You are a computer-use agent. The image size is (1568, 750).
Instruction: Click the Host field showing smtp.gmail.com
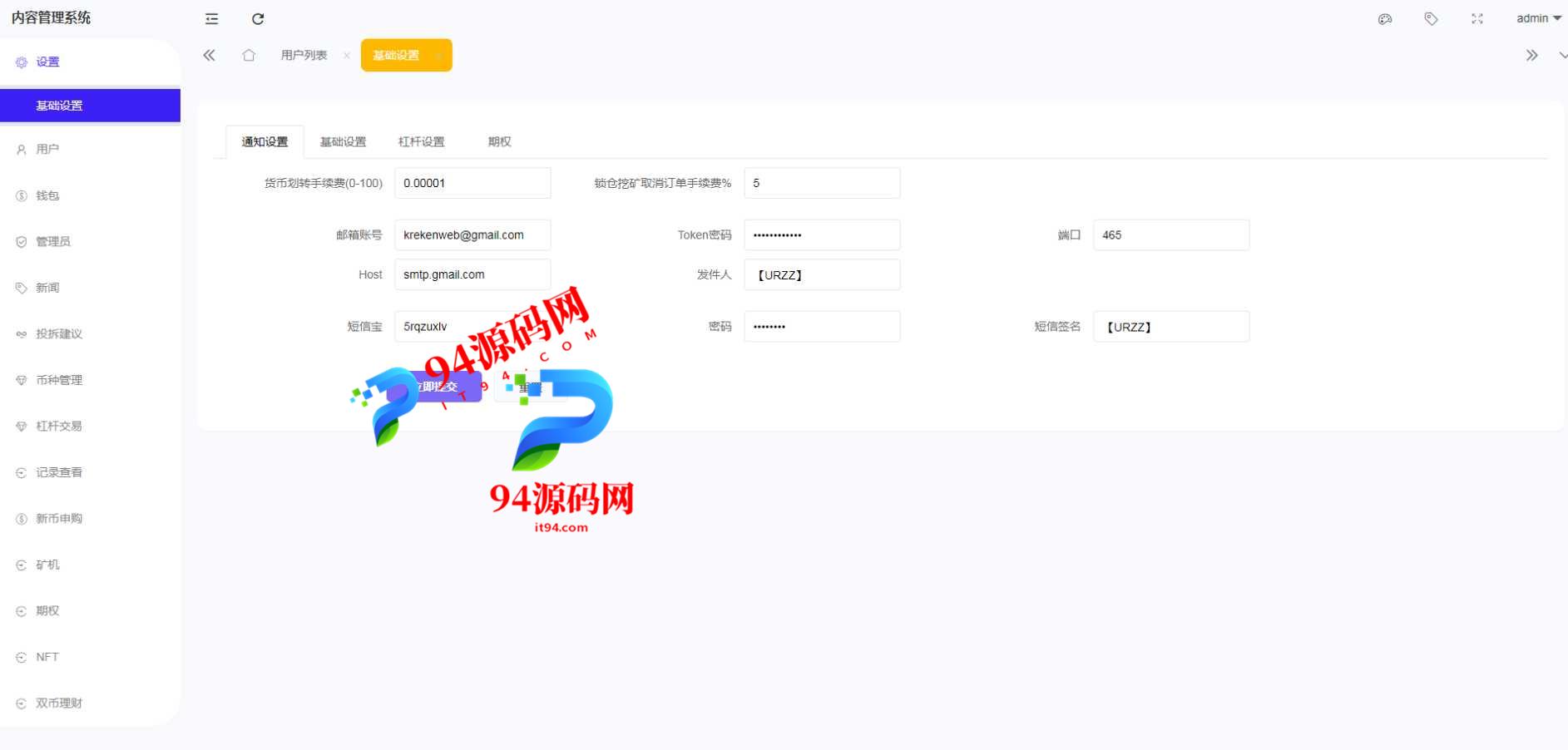pos(472,274)
